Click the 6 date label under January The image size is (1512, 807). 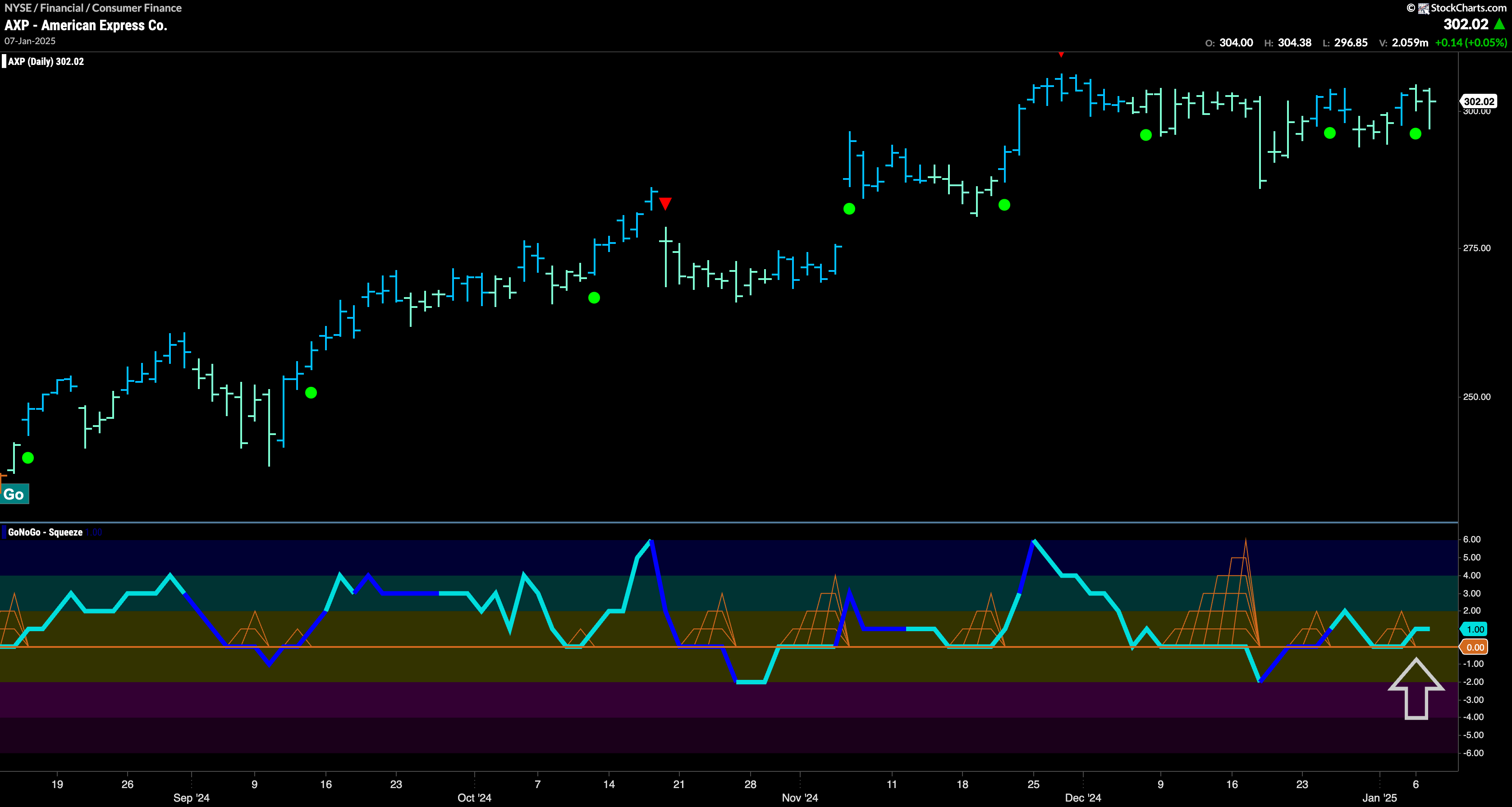1416,784
